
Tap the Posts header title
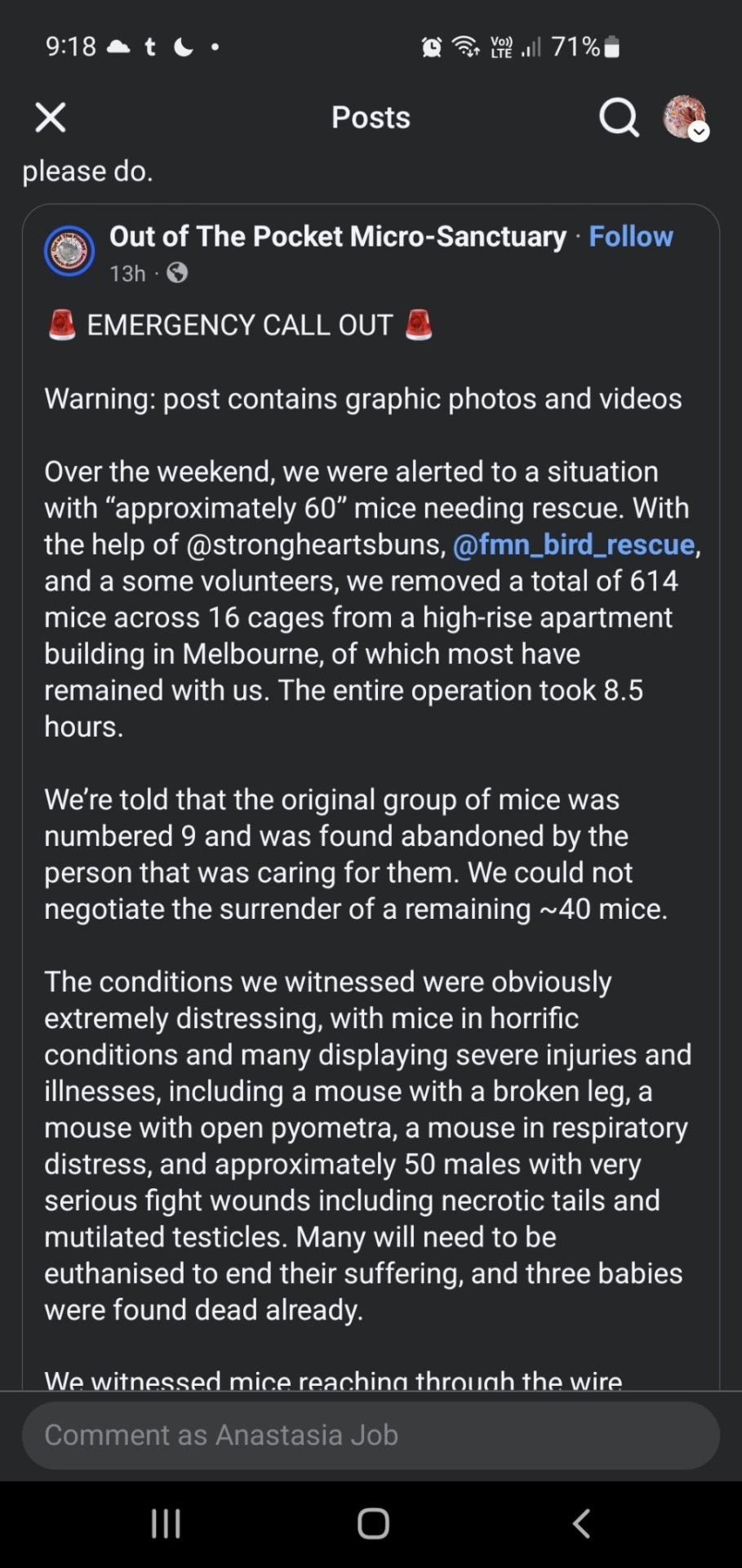[371, 118]
